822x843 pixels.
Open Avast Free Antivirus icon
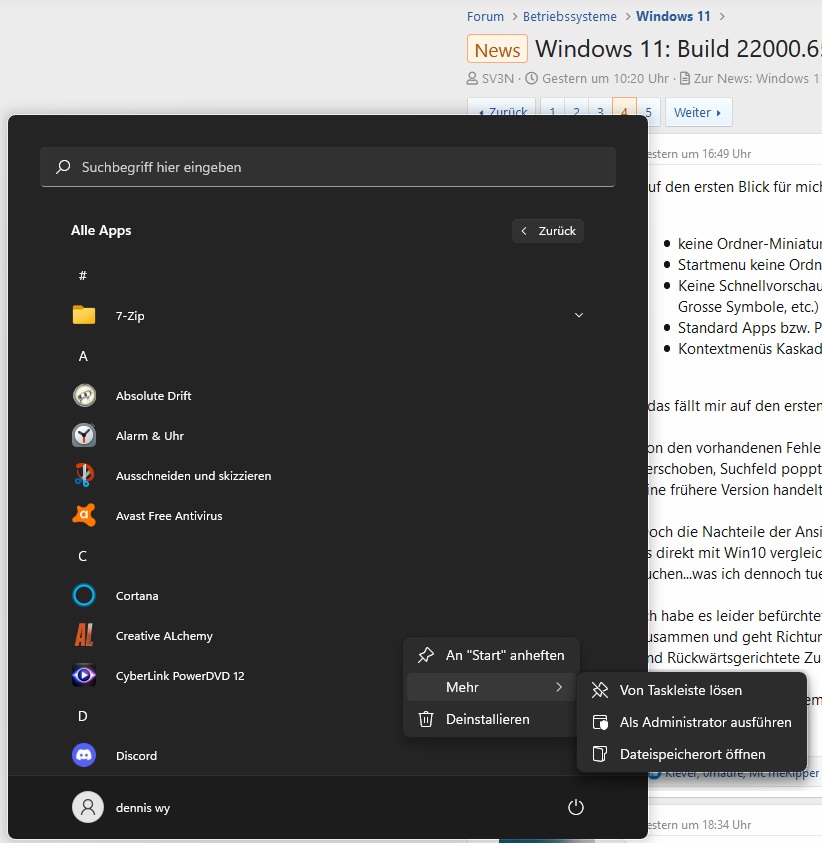[x=84, y=515]
